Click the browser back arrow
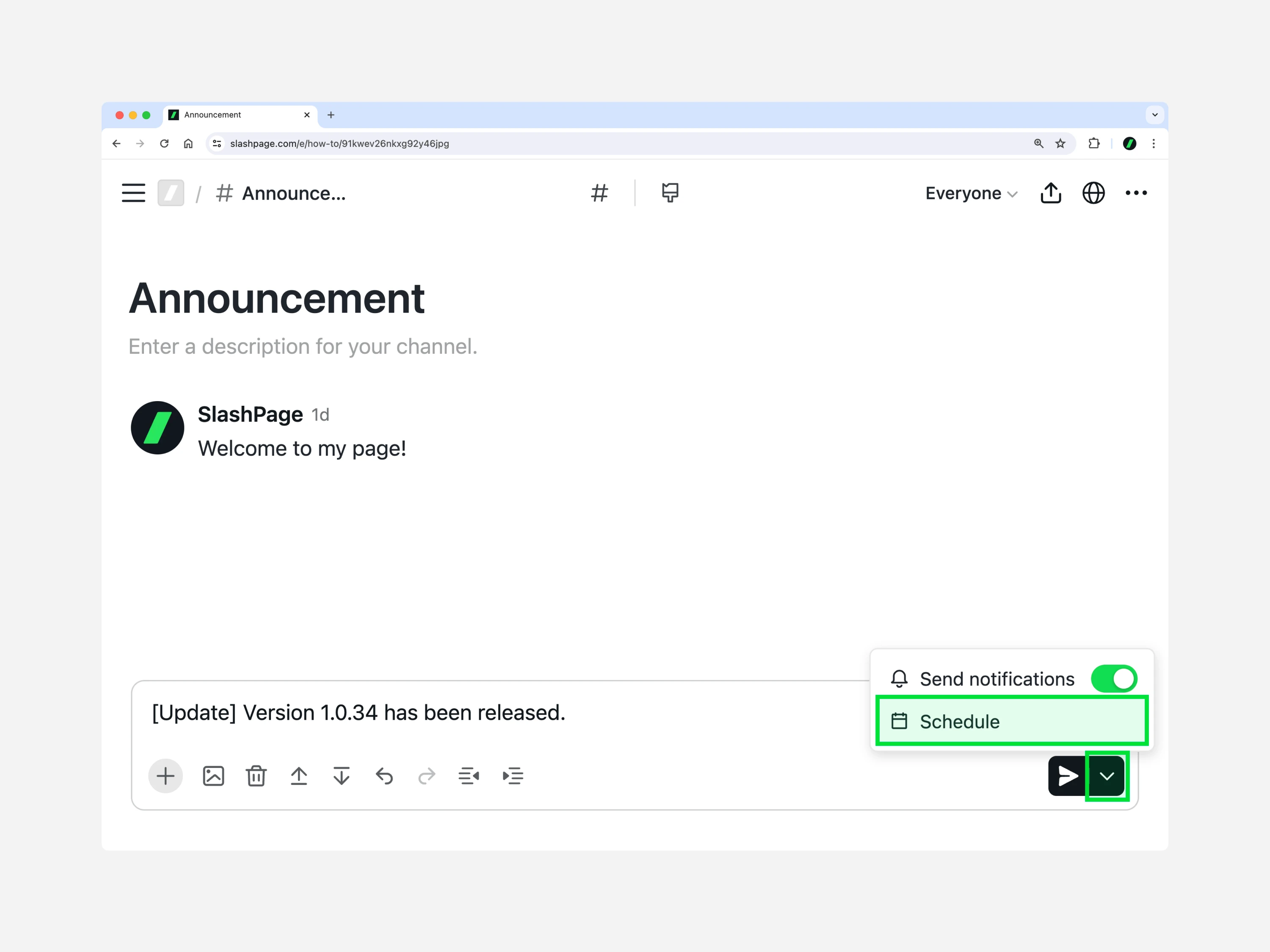 click(116, 143)
